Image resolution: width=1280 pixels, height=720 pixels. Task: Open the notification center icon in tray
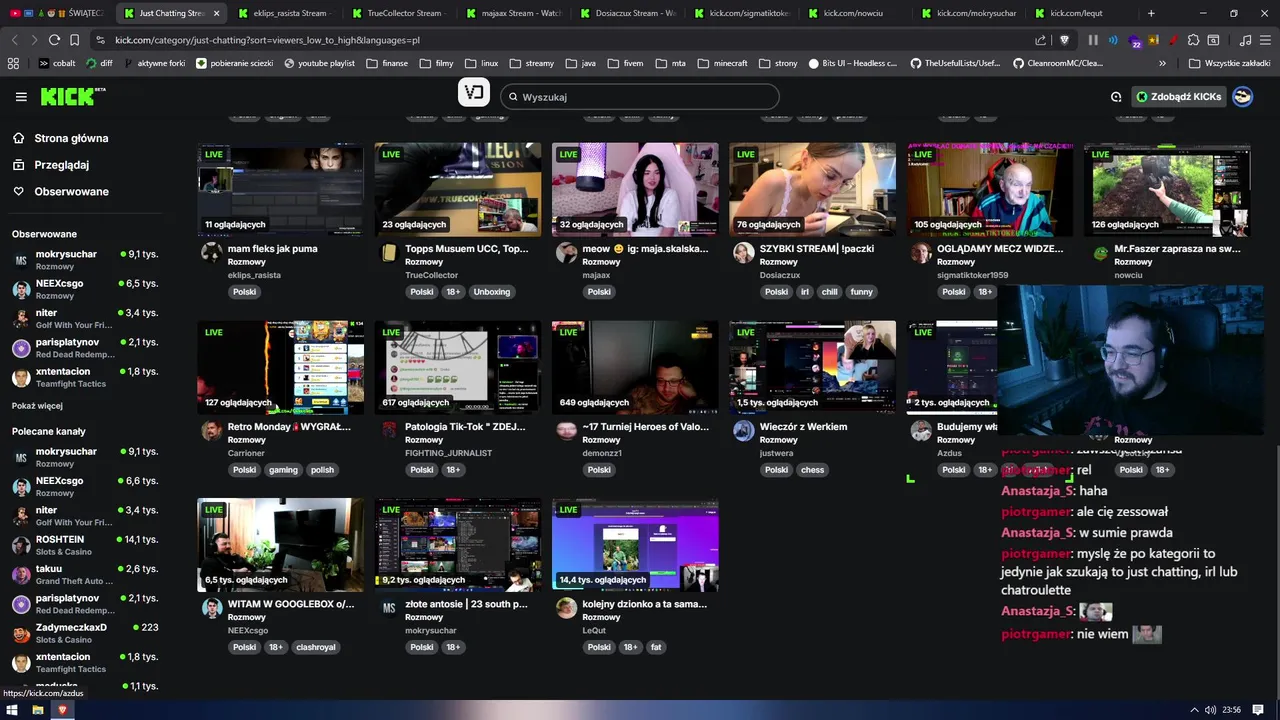tap(1258, 710)
